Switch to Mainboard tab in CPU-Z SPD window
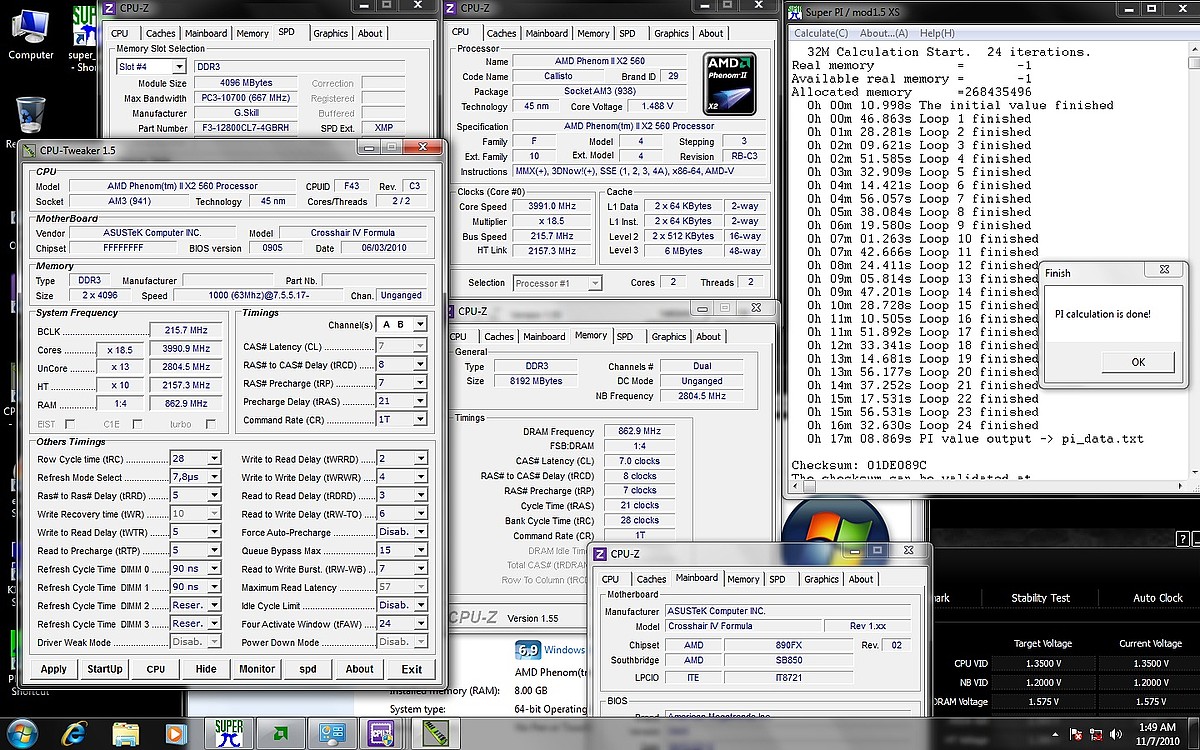 (206, 33)
